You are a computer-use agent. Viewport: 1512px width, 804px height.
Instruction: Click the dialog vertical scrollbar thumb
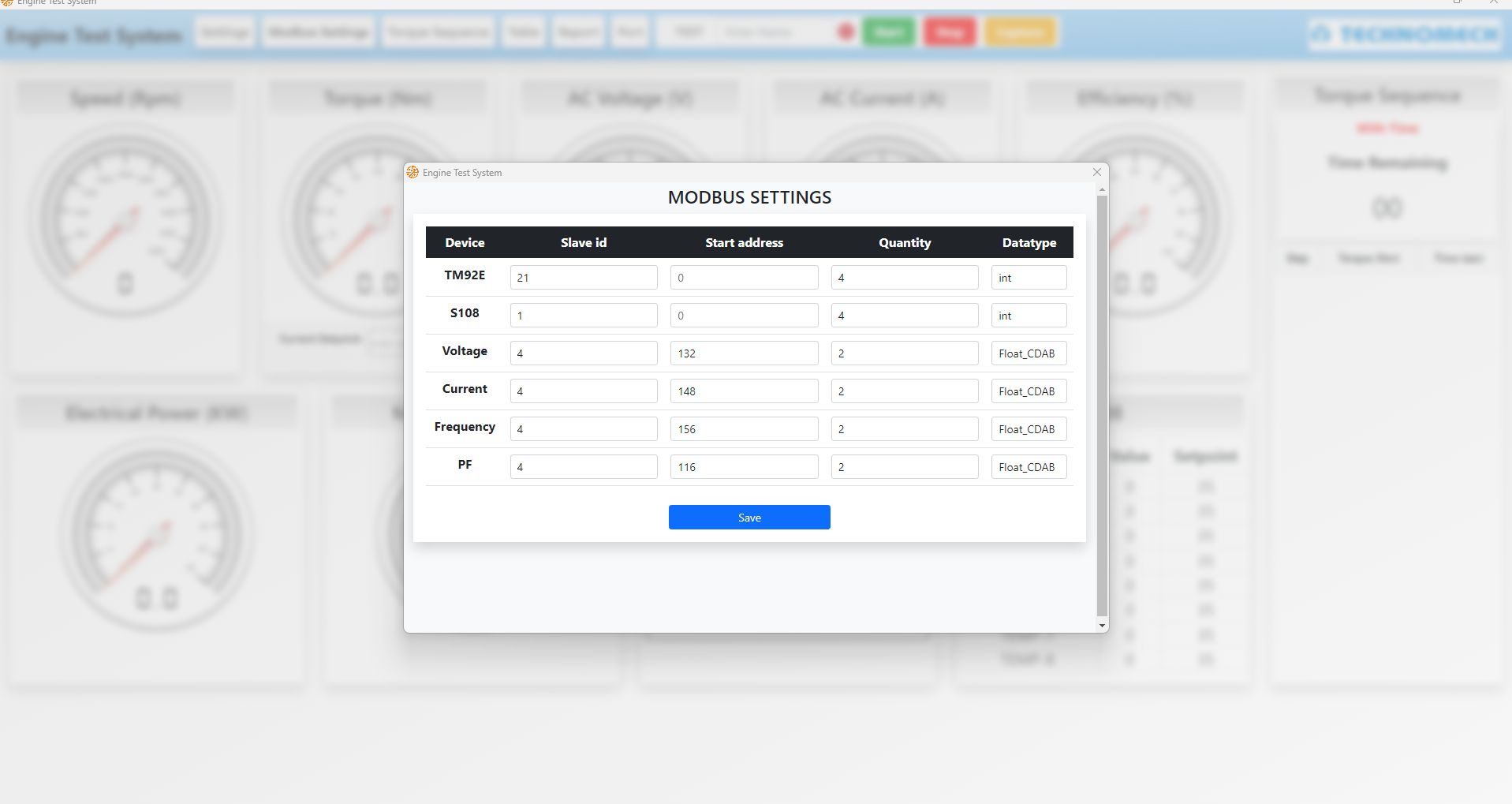pyautogui.click(x=1102, y=406)
